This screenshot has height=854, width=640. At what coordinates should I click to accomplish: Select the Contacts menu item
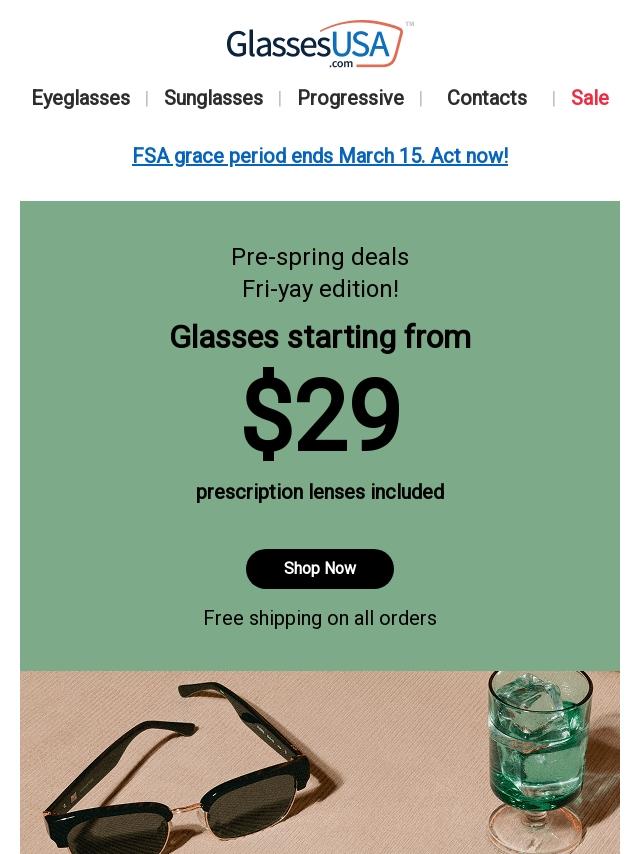tap(486, 98)
